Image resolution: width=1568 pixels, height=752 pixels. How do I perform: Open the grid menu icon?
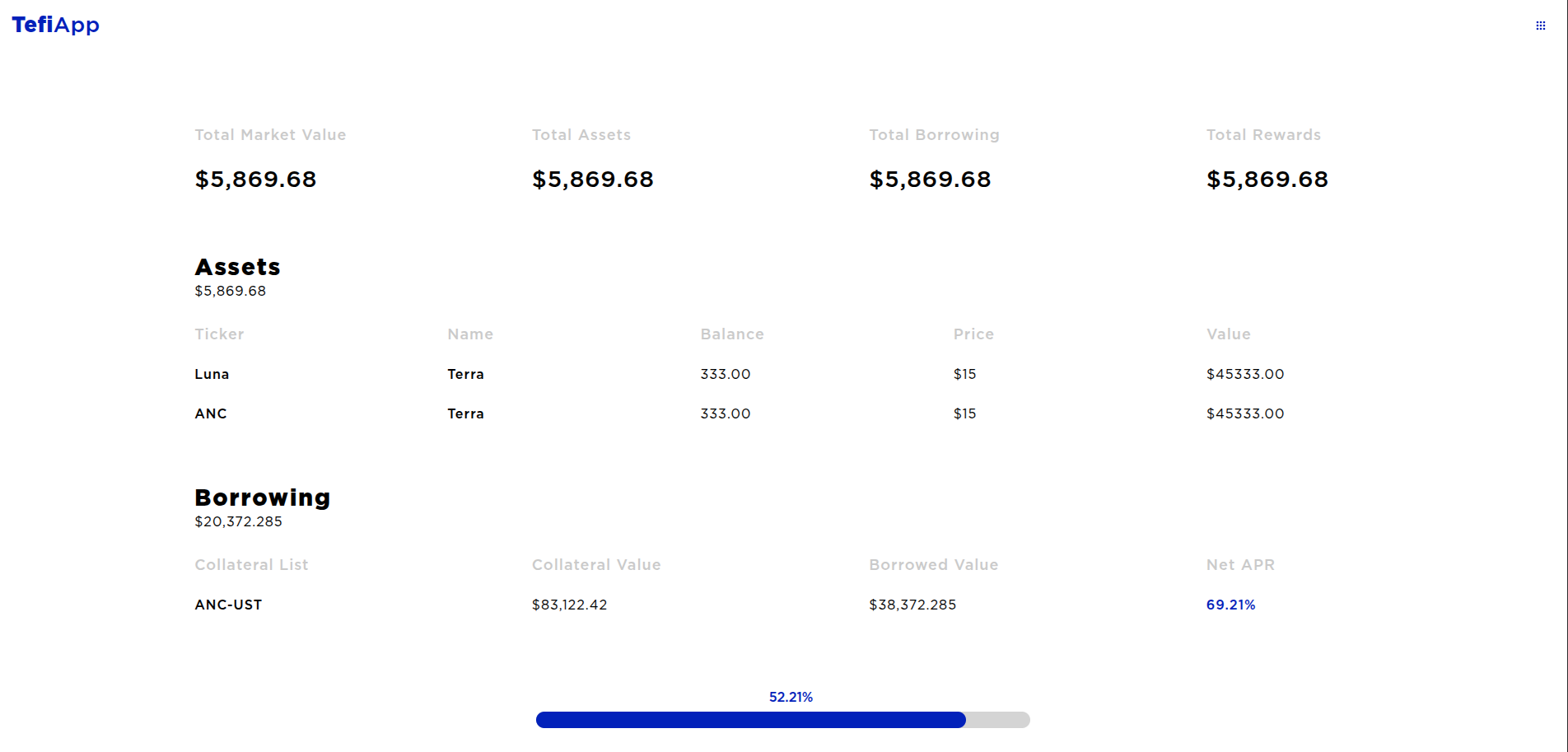click(x=1540, y=26)
